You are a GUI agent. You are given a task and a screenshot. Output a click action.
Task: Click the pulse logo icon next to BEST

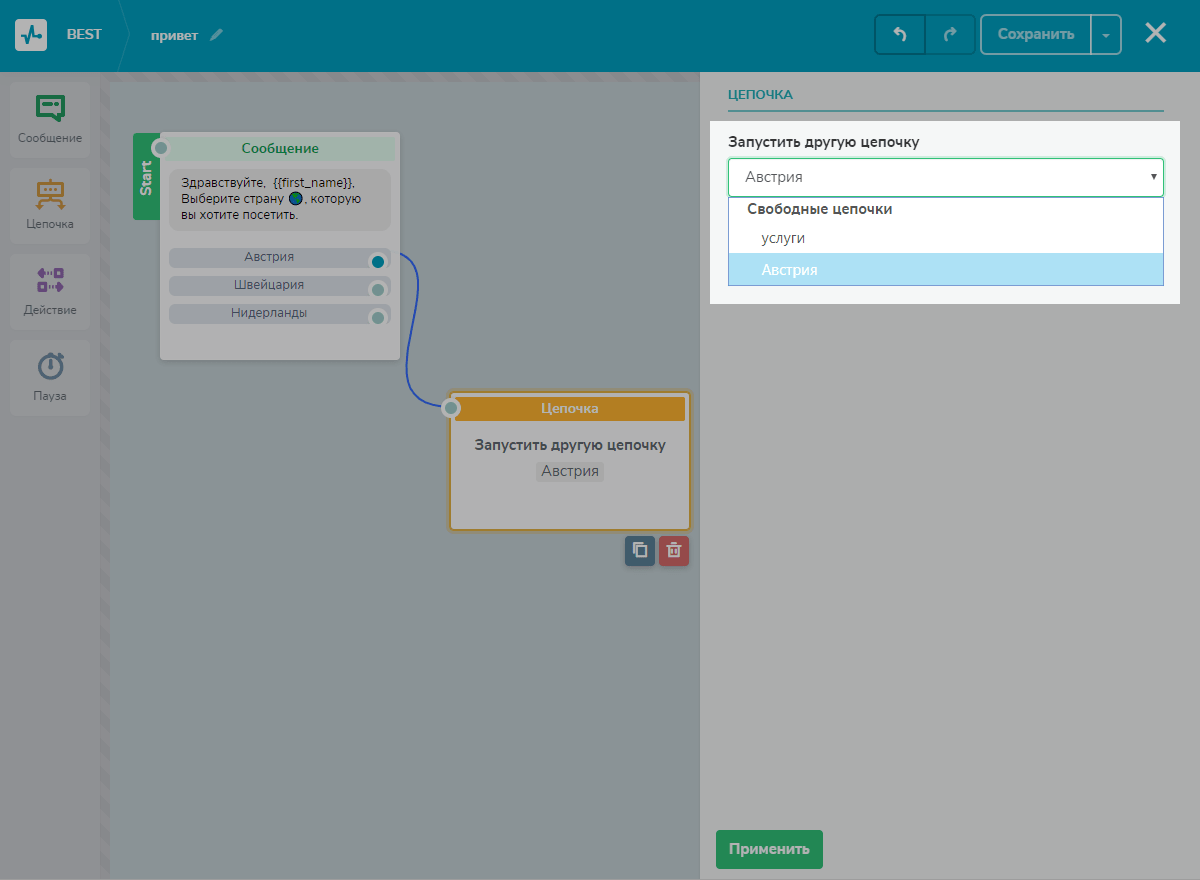[x=31, y=34]
